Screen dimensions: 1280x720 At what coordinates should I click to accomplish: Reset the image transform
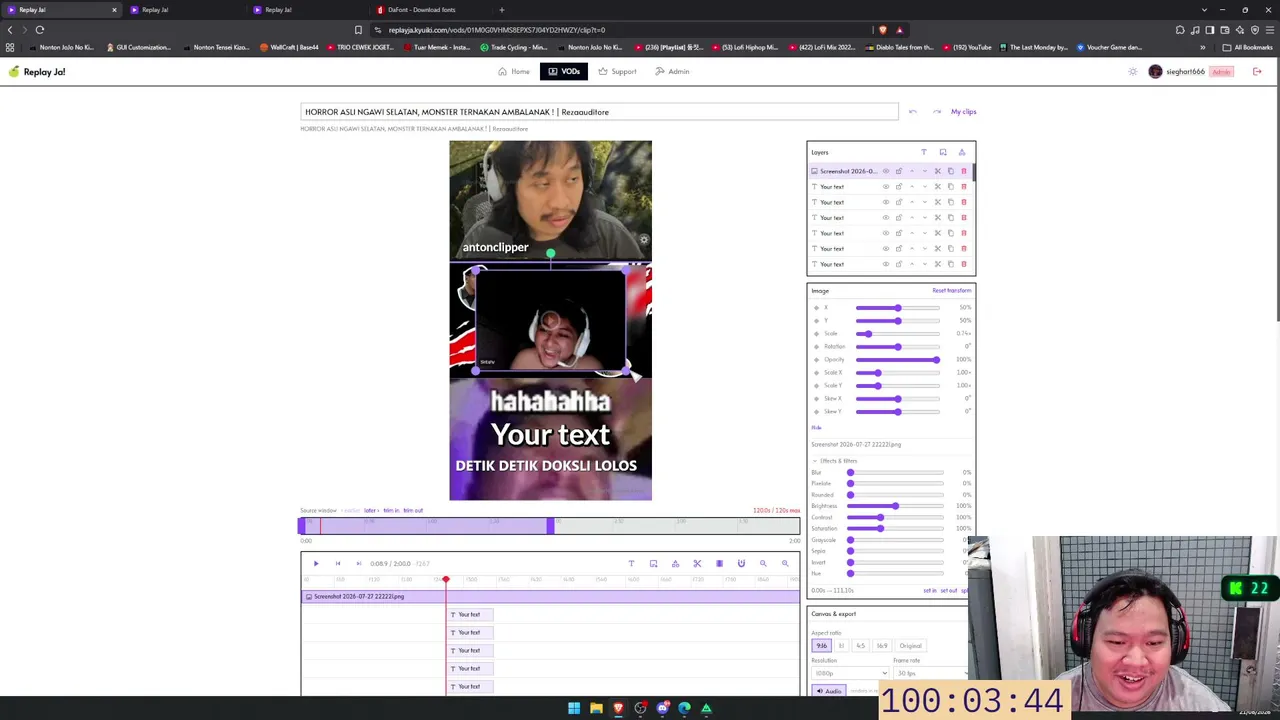(x=951, y=291)
